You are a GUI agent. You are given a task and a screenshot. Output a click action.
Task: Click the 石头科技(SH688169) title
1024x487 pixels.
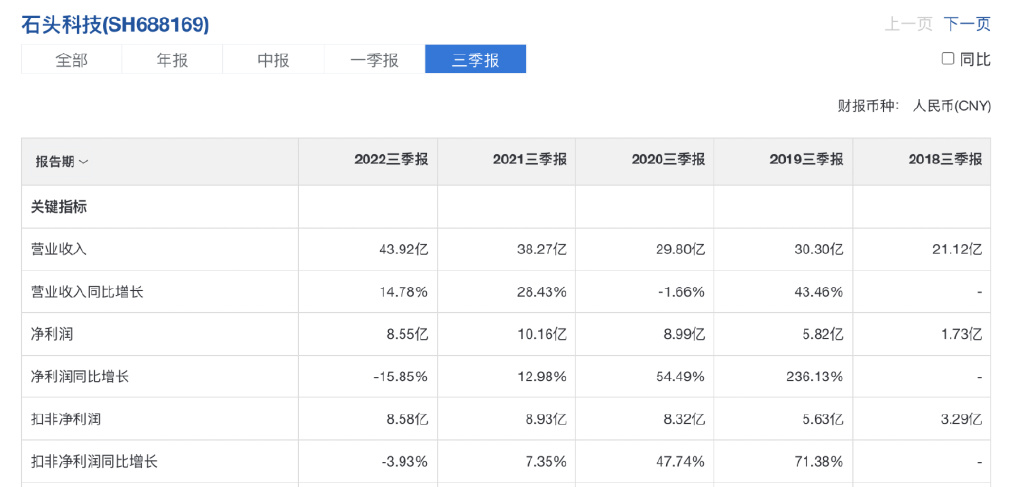(x=116, y=25)
